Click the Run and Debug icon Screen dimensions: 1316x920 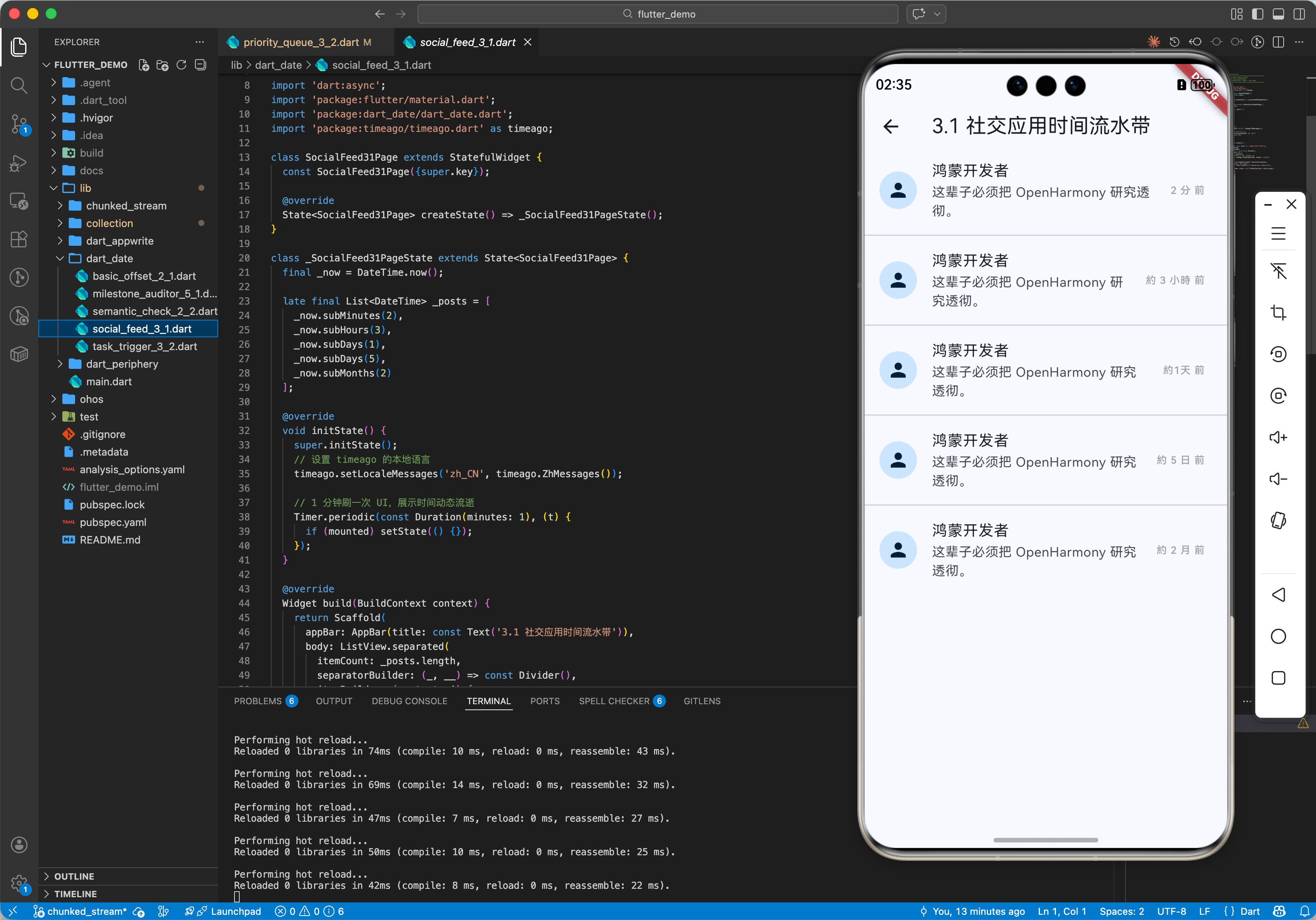[x=19, y=163]
